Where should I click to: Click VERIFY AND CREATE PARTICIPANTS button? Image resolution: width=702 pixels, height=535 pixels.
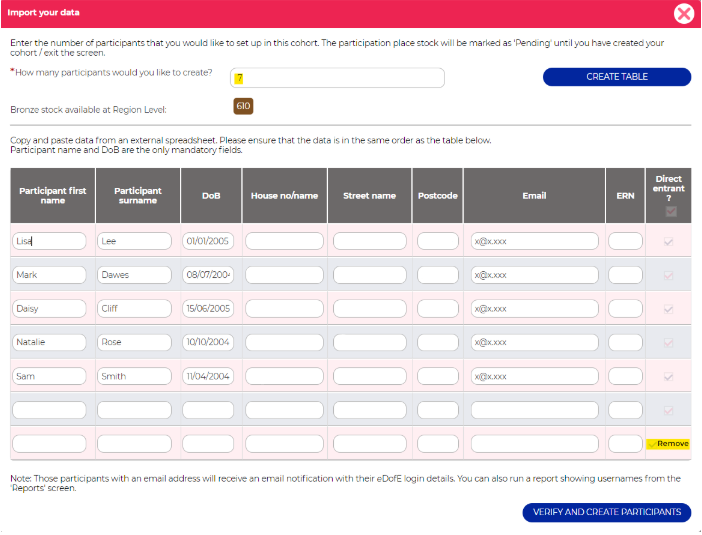(607, 512)
